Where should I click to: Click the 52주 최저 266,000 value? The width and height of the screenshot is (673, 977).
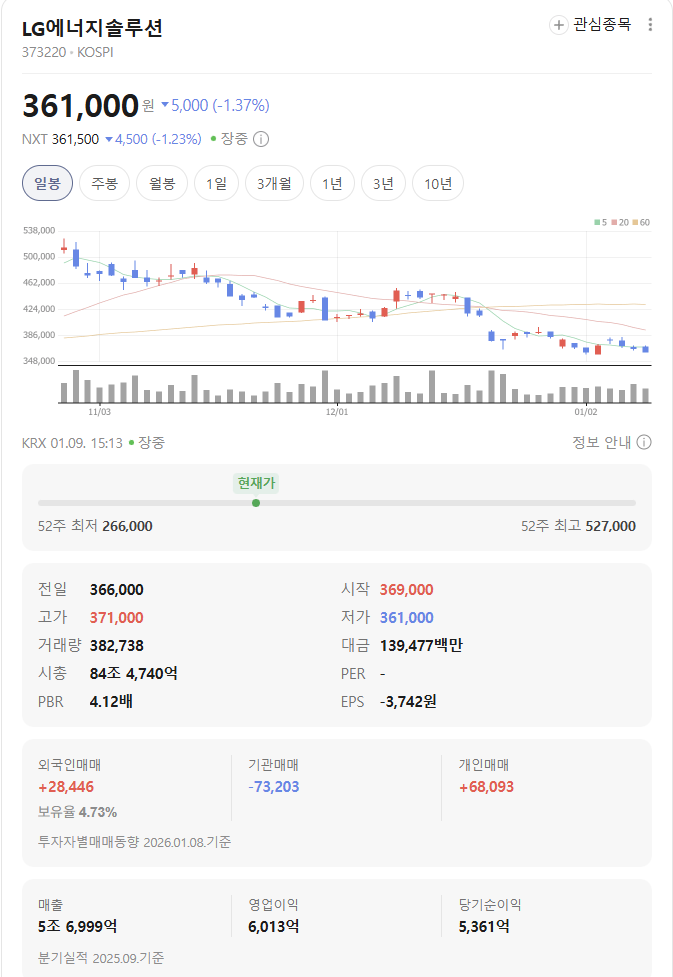[127, 526]
